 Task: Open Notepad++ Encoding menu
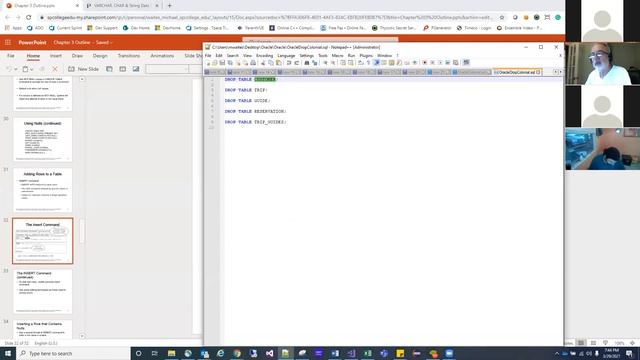coord(264,56)
